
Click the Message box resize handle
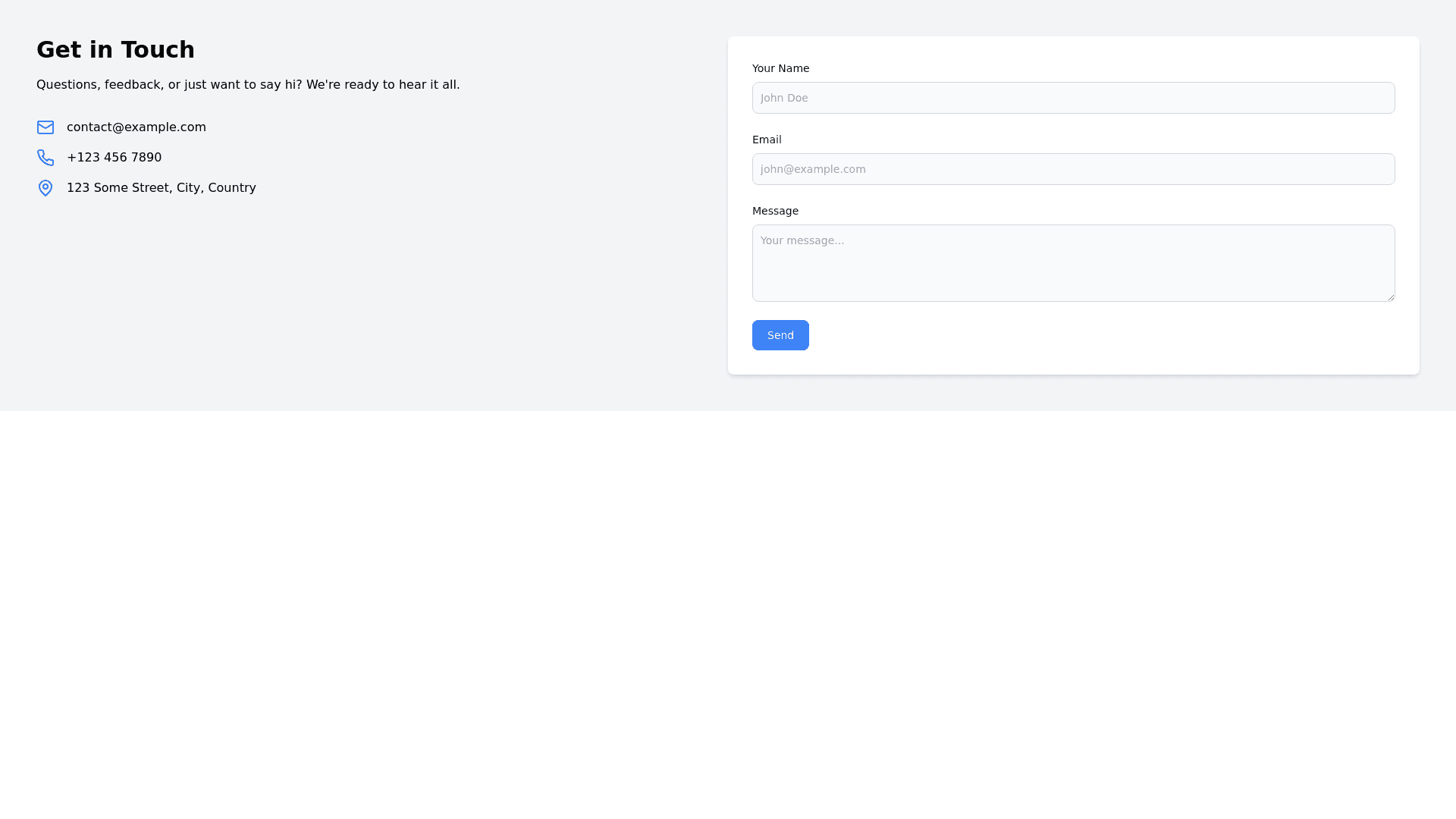(1391, 297)
